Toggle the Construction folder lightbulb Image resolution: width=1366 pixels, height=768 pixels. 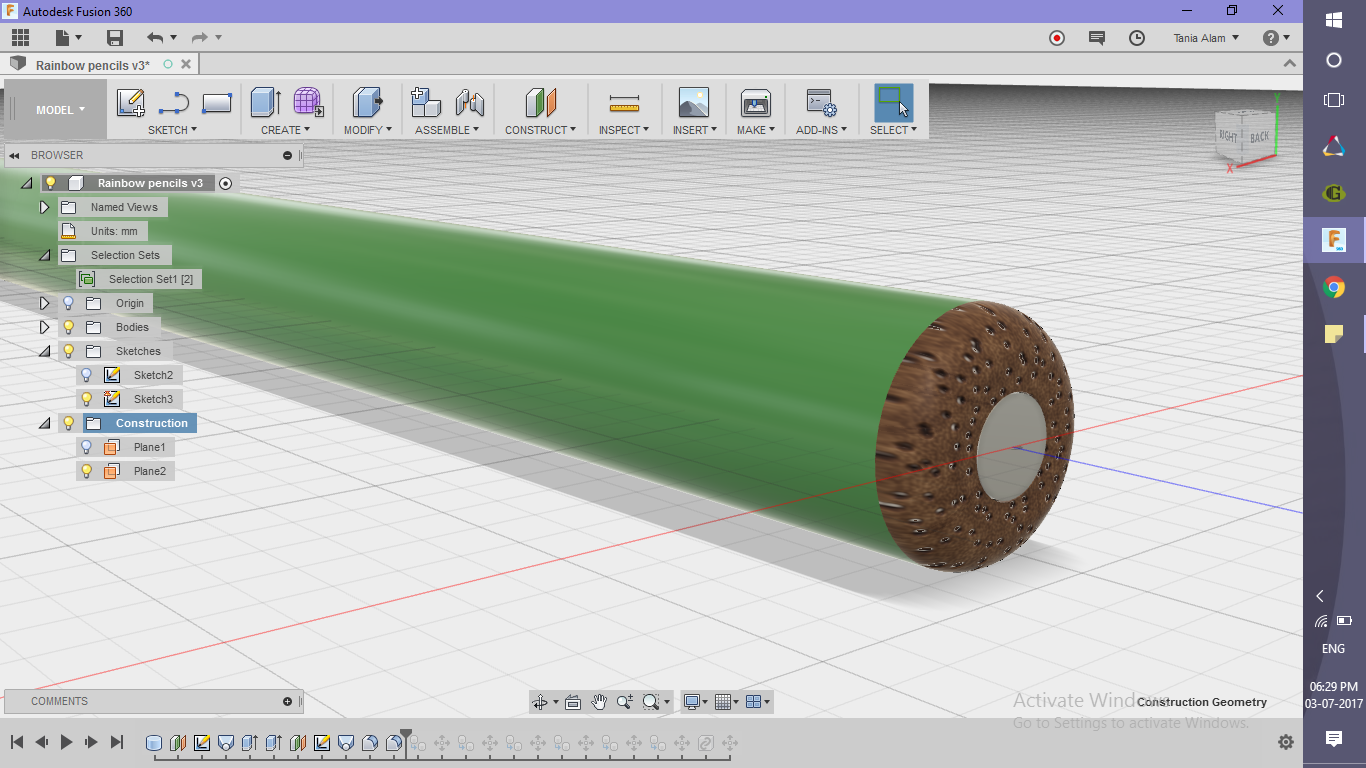coord(69,423)
